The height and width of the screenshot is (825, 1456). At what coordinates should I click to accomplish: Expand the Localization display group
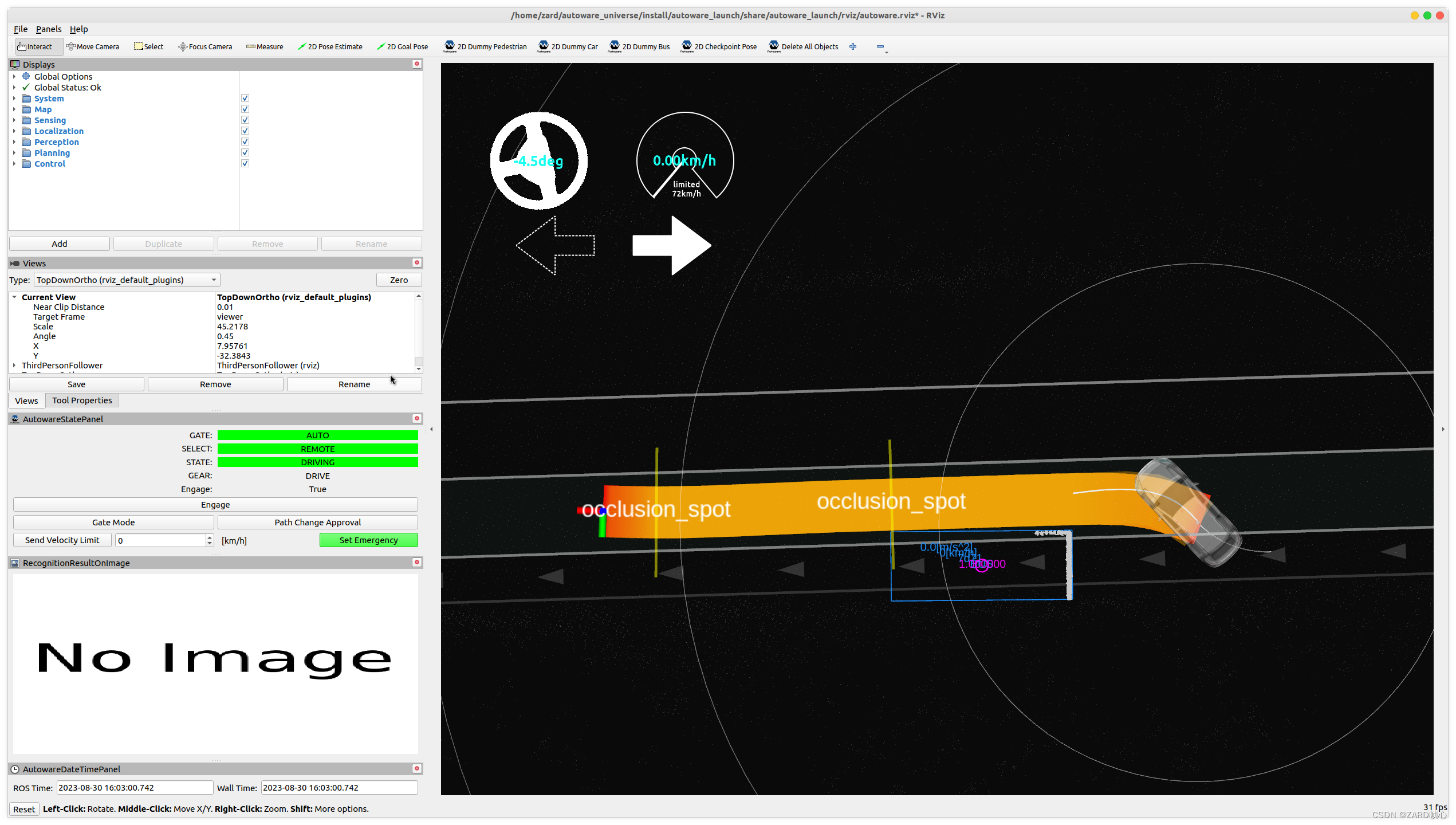(x=14, y=131)
